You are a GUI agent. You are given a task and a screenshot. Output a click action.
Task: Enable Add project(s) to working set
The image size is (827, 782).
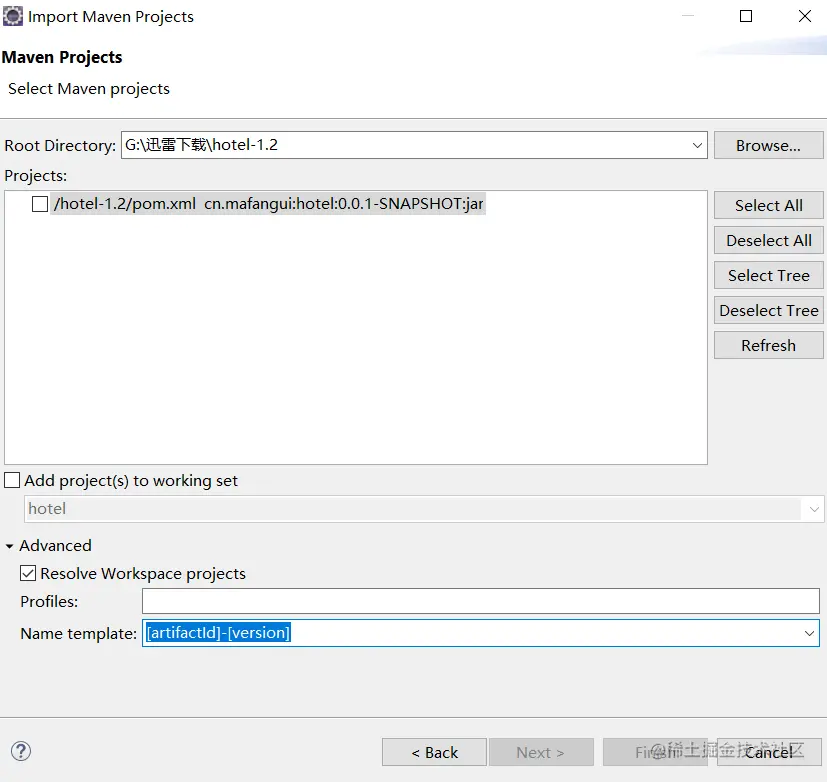point(12,480)
